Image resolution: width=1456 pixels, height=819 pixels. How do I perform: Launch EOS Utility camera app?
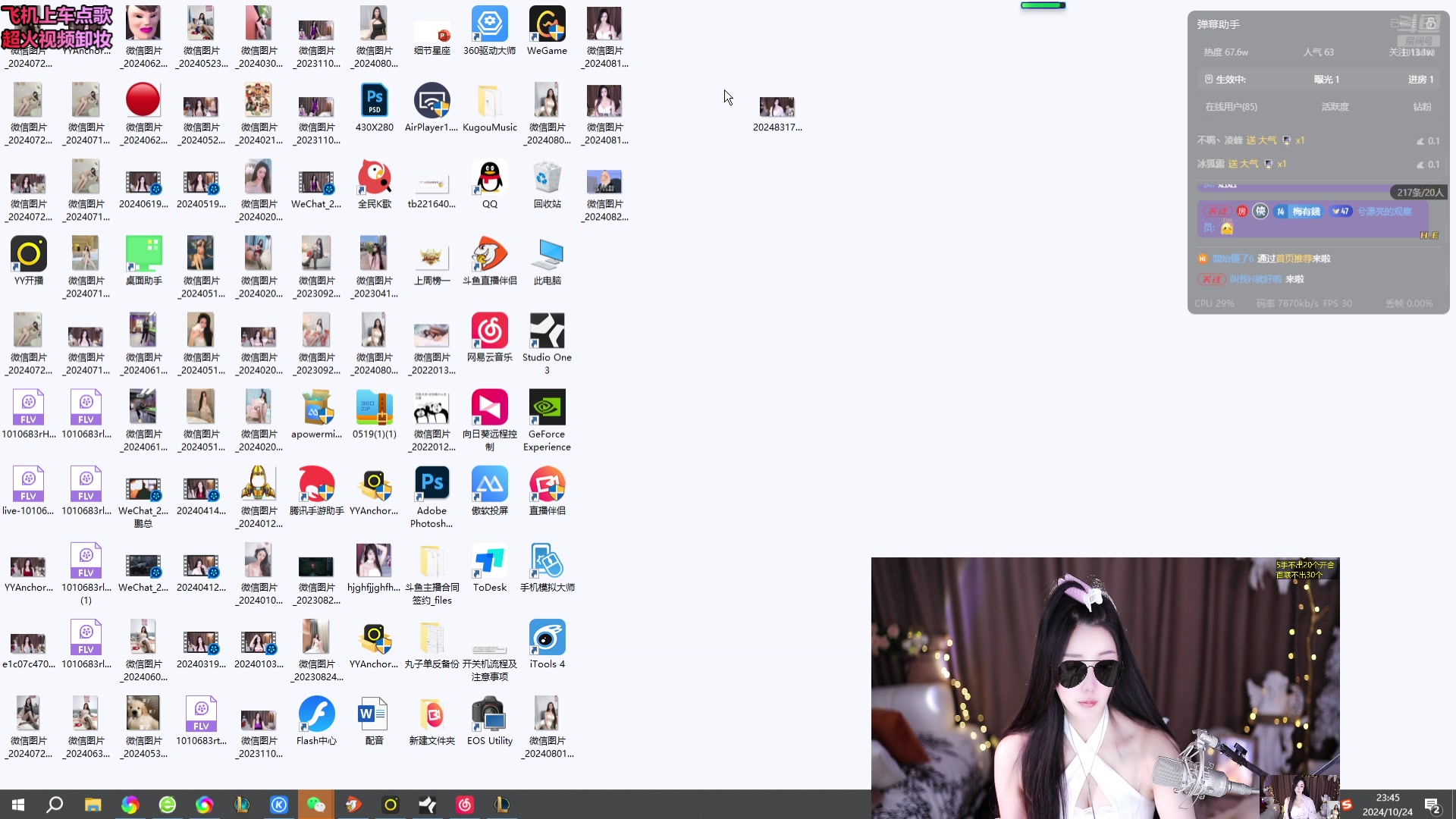coord(489,720)
